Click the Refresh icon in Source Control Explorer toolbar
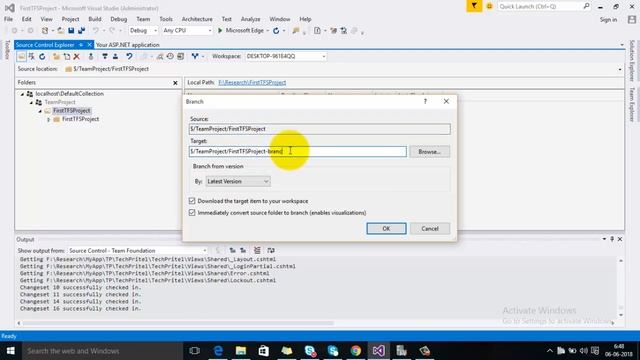 click(42, 56)
